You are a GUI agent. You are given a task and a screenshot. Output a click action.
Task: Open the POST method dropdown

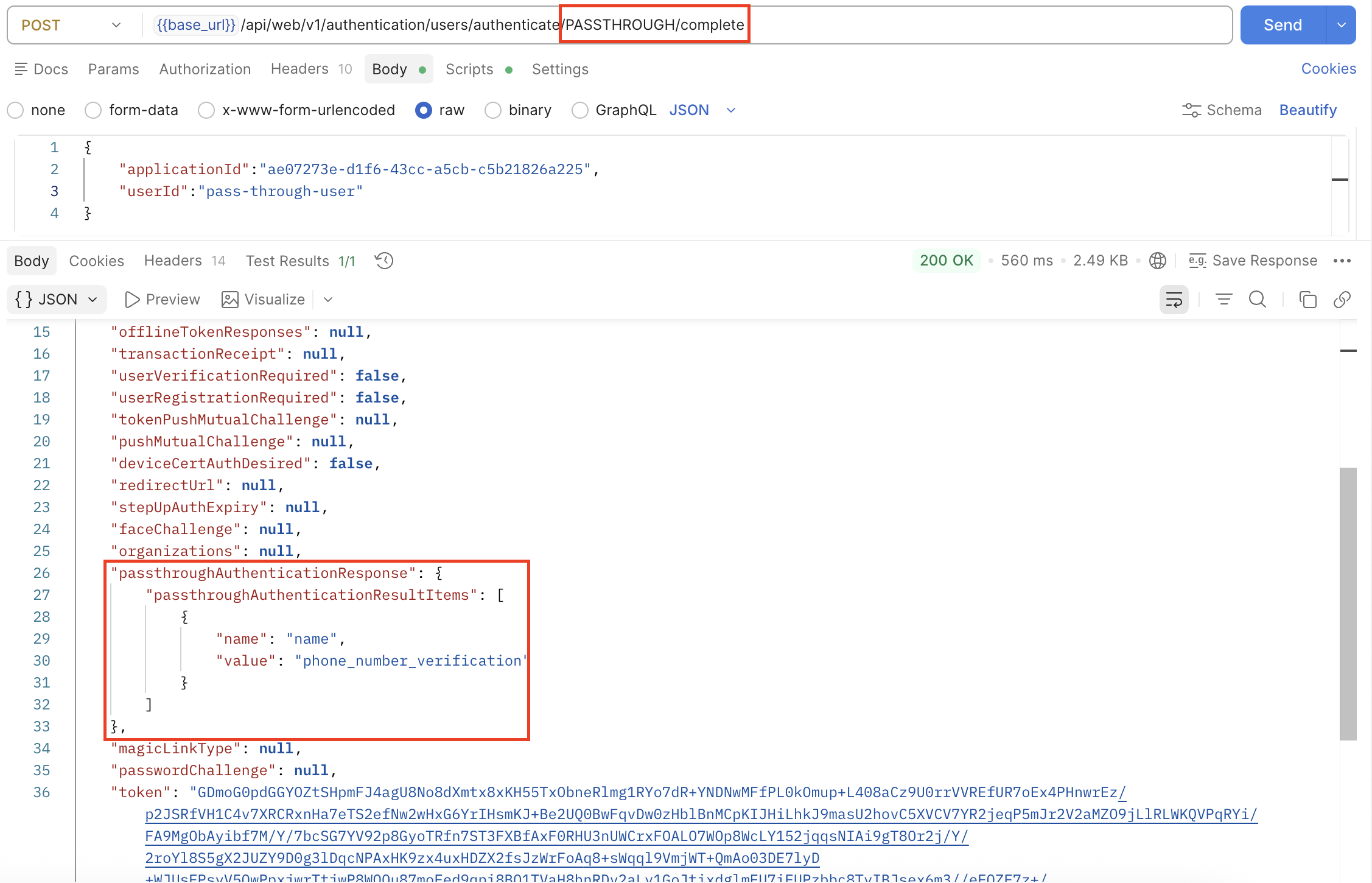point(71,25)
